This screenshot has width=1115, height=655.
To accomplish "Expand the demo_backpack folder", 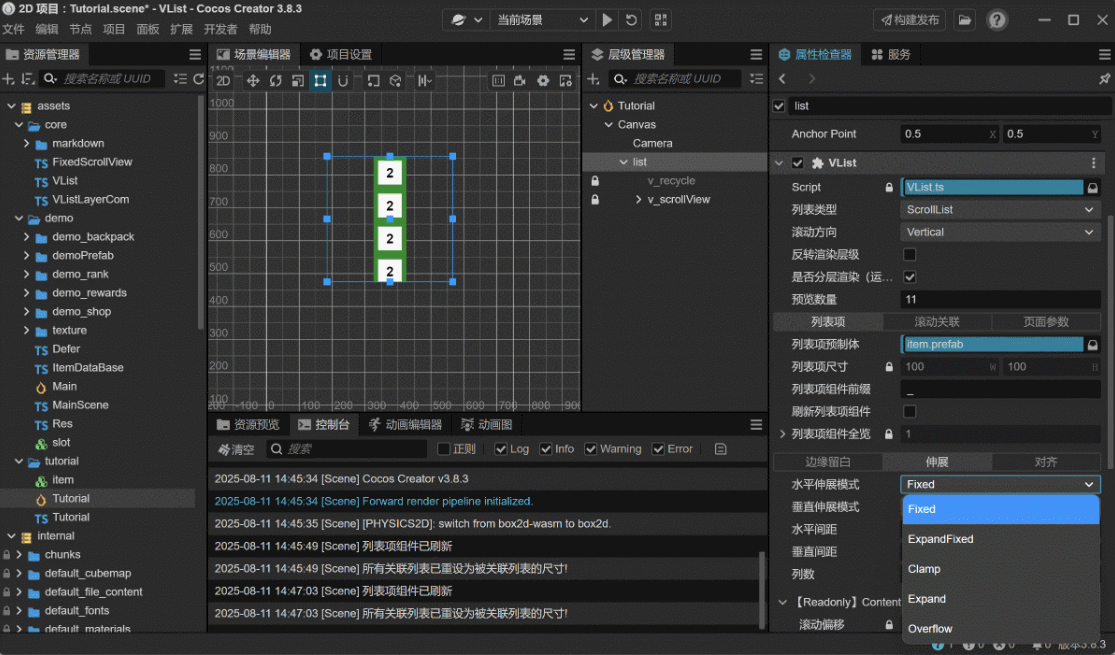I will 26,237.
